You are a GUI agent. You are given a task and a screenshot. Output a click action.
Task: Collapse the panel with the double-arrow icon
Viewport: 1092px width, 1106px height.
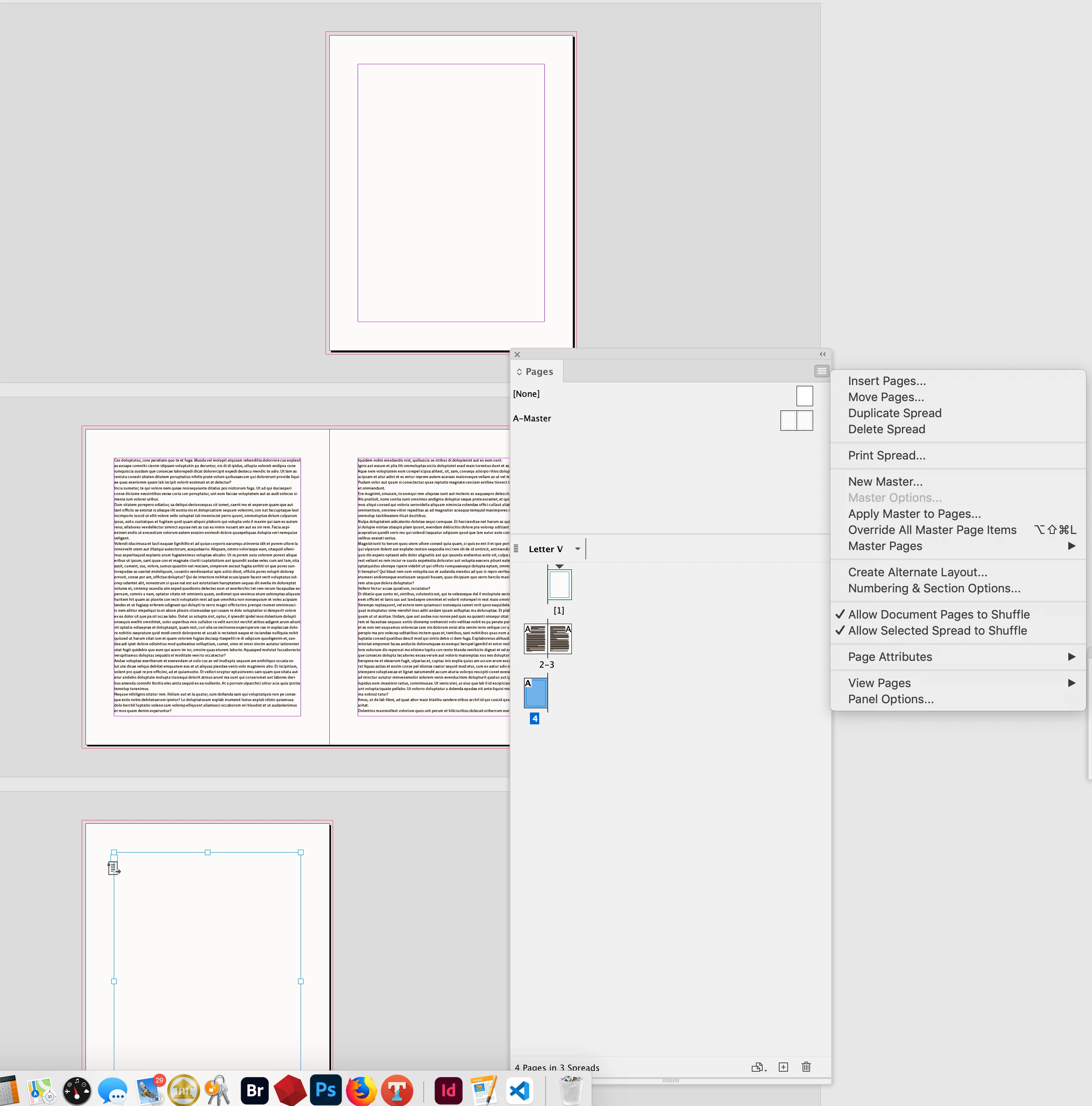click(x=822, y=355)
